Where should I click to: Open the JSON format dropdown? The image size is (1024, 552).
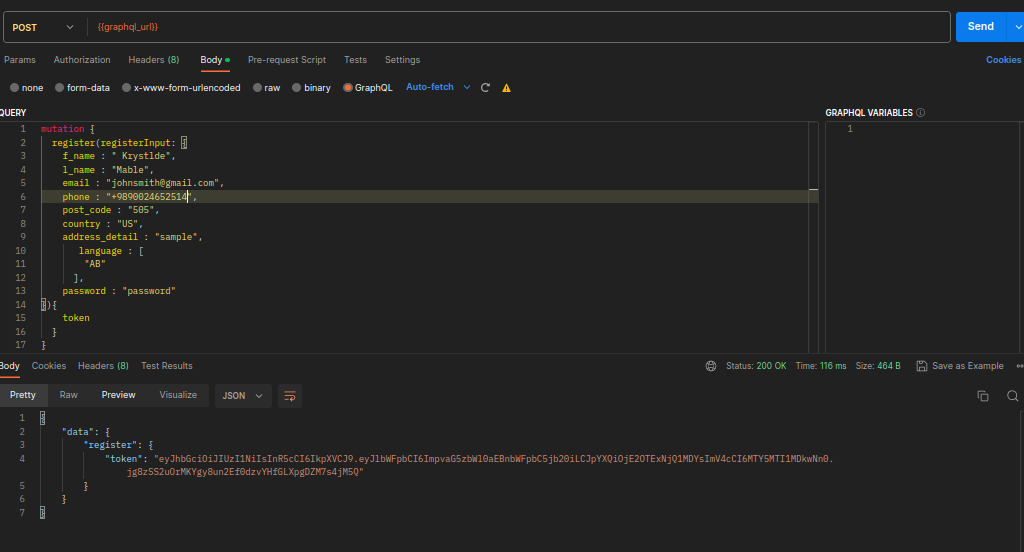(243, 396)
